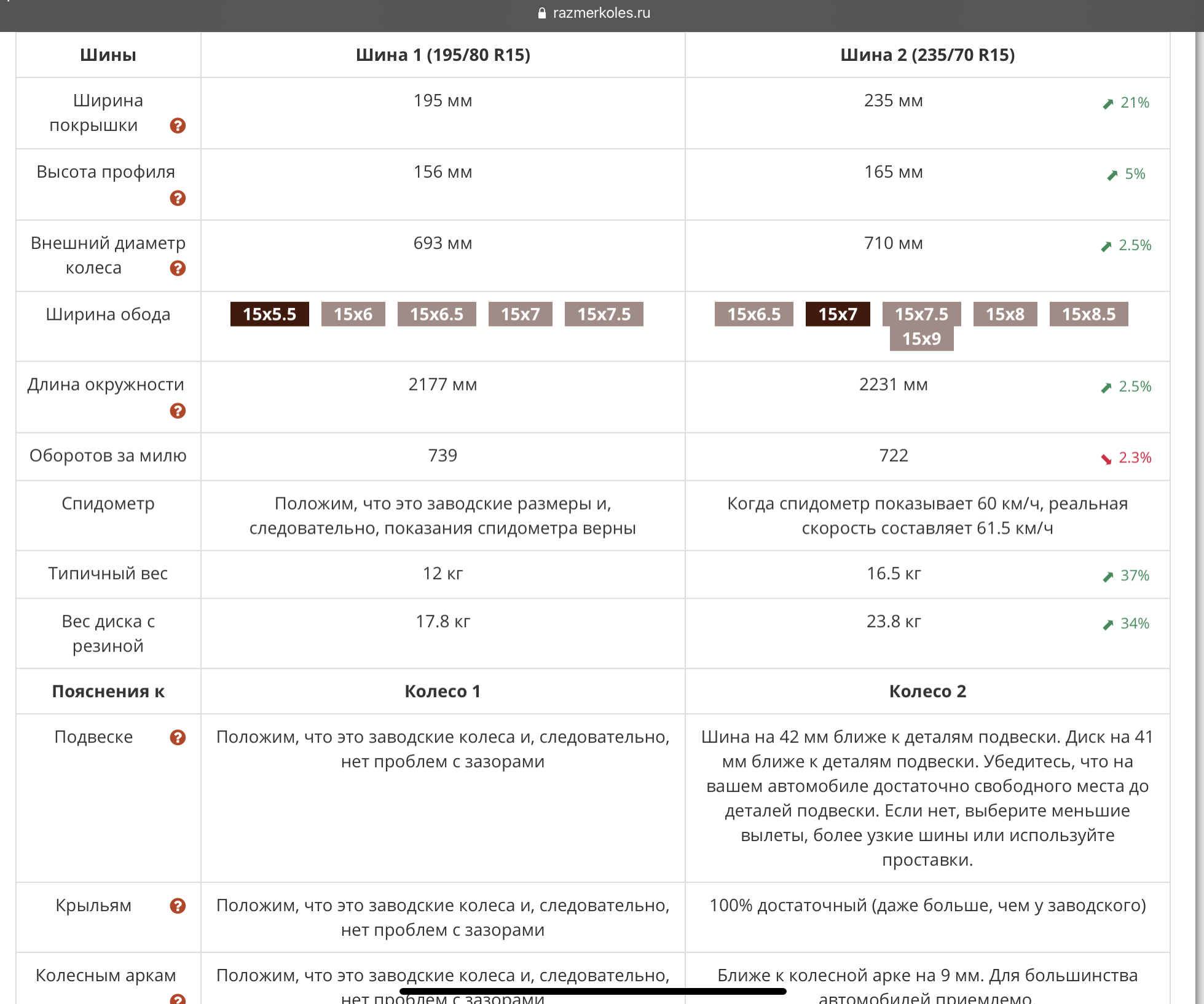Screen dimensions: 1204x1004
Task: Click the Оборотов за милю row label
Action: [x=108, y=456]
